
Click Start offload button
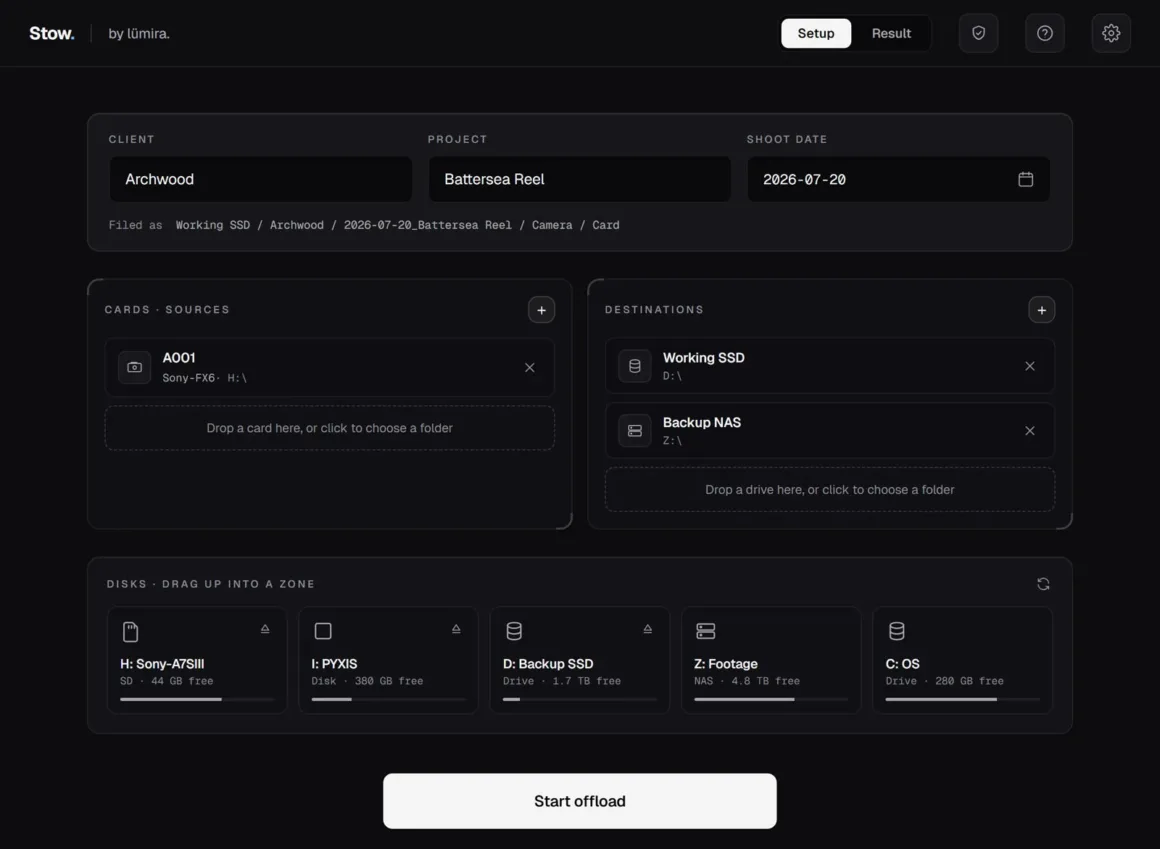click(x=580, y=801)
